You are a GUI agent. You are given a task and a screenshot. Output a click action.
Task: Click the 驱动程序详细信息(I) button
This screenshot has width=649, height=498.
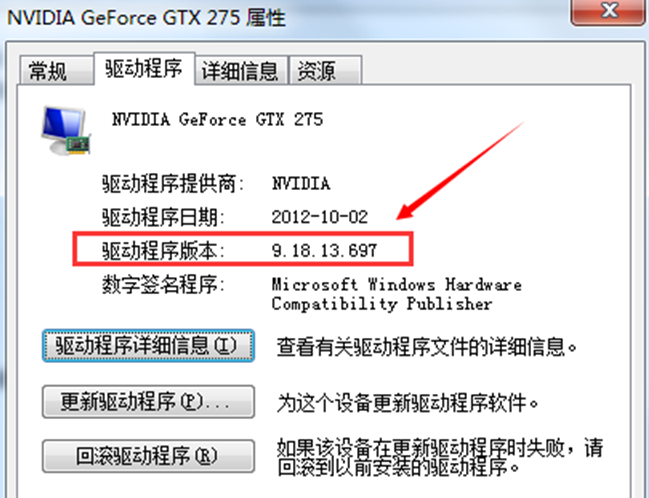coord(148,346)
